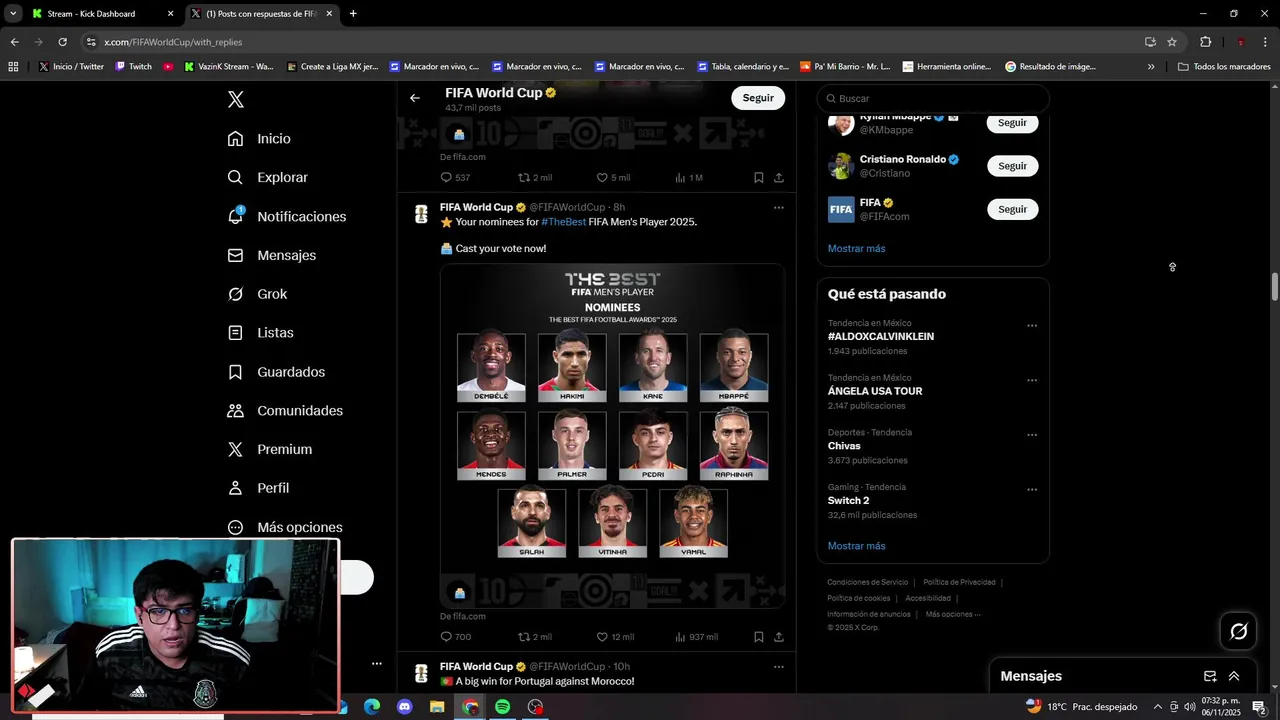This screenshot has width=1280, height=720.
Task: Open Perfil in the sidebar
Action: [258, 488]
